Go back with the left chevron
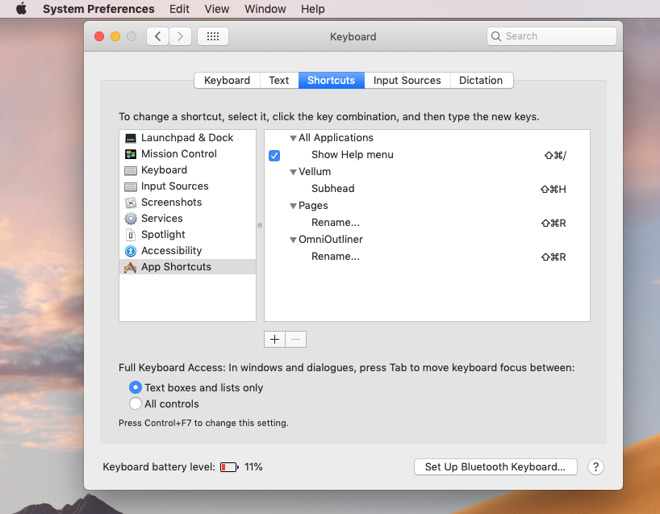 coord(158,36)
